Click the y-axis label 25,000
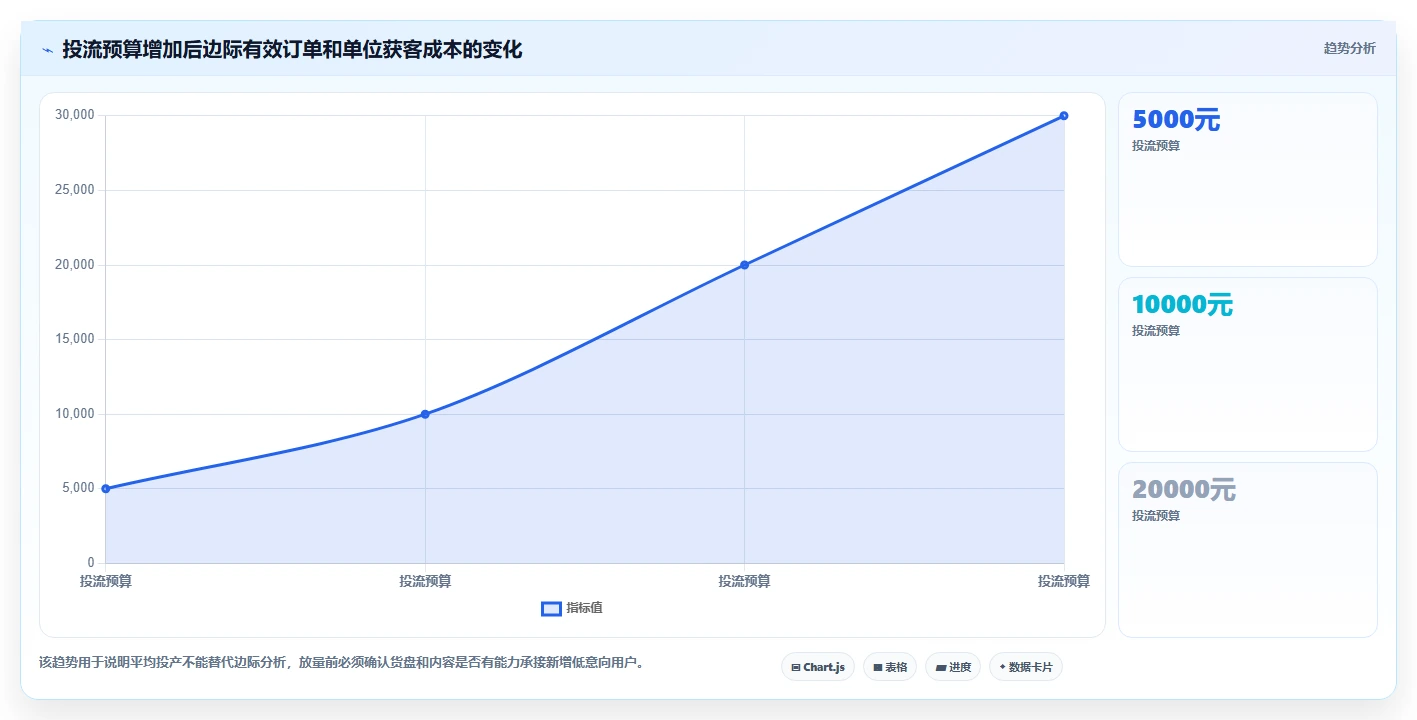Screen dimensions: 1417x720 [x=75, y=190]
